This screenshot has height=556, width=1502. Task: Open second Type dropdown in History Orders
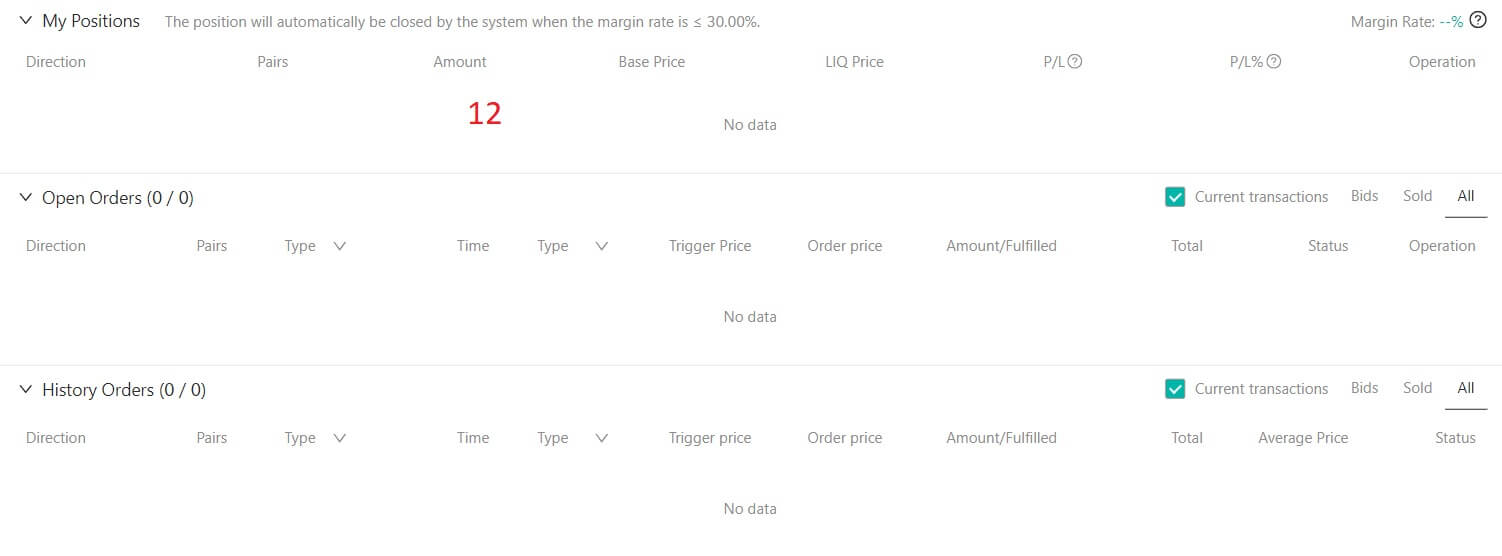[601, 438]
